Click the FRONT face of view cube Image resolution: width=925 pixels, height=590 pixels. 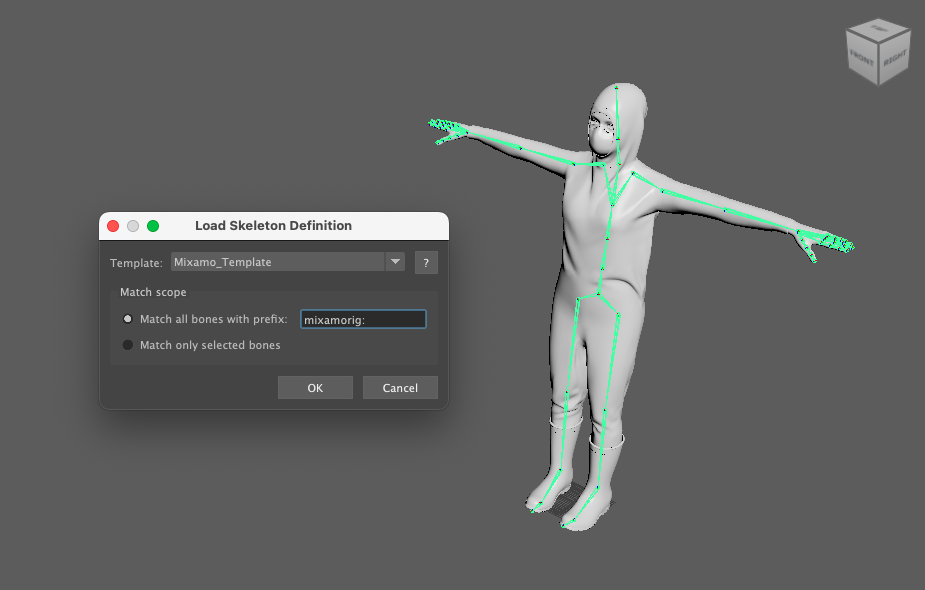point(862,58)
